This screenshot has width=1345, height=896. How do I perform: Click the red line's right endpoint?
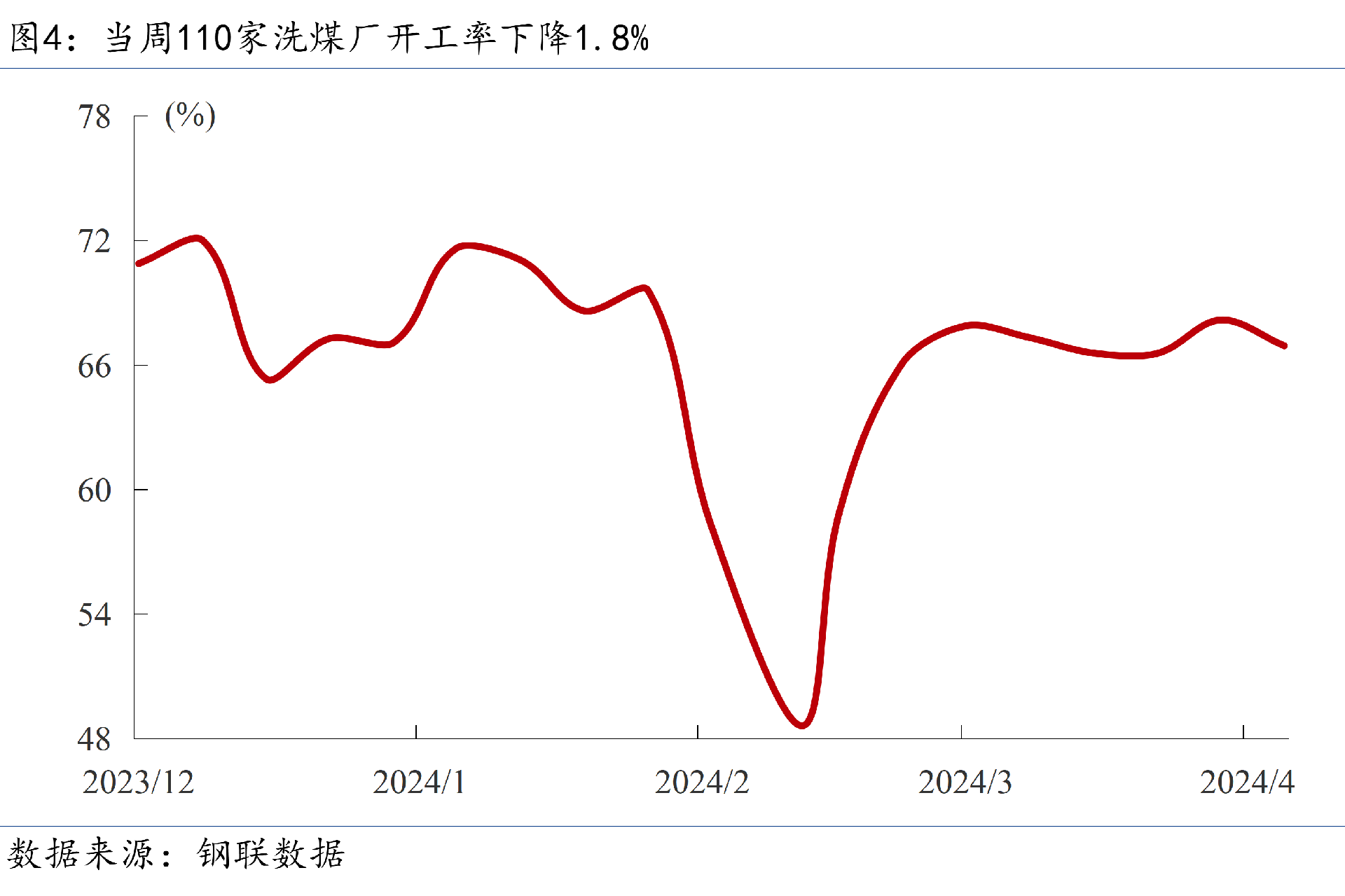coord(1284,345)
